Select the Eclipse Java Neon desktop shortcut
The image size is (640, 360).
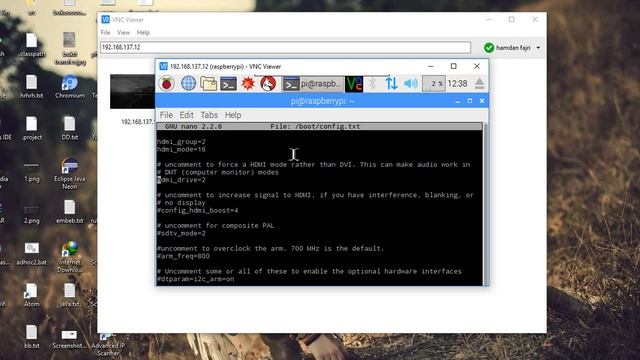70,174
